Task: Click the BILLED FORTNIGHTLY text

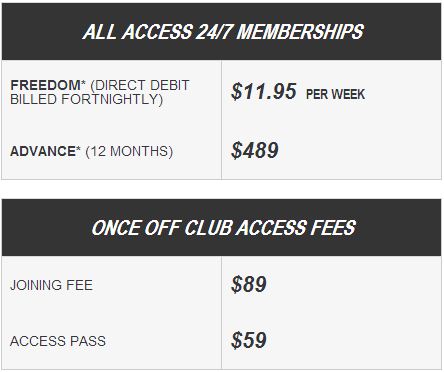Action: (x=87, y=99)
